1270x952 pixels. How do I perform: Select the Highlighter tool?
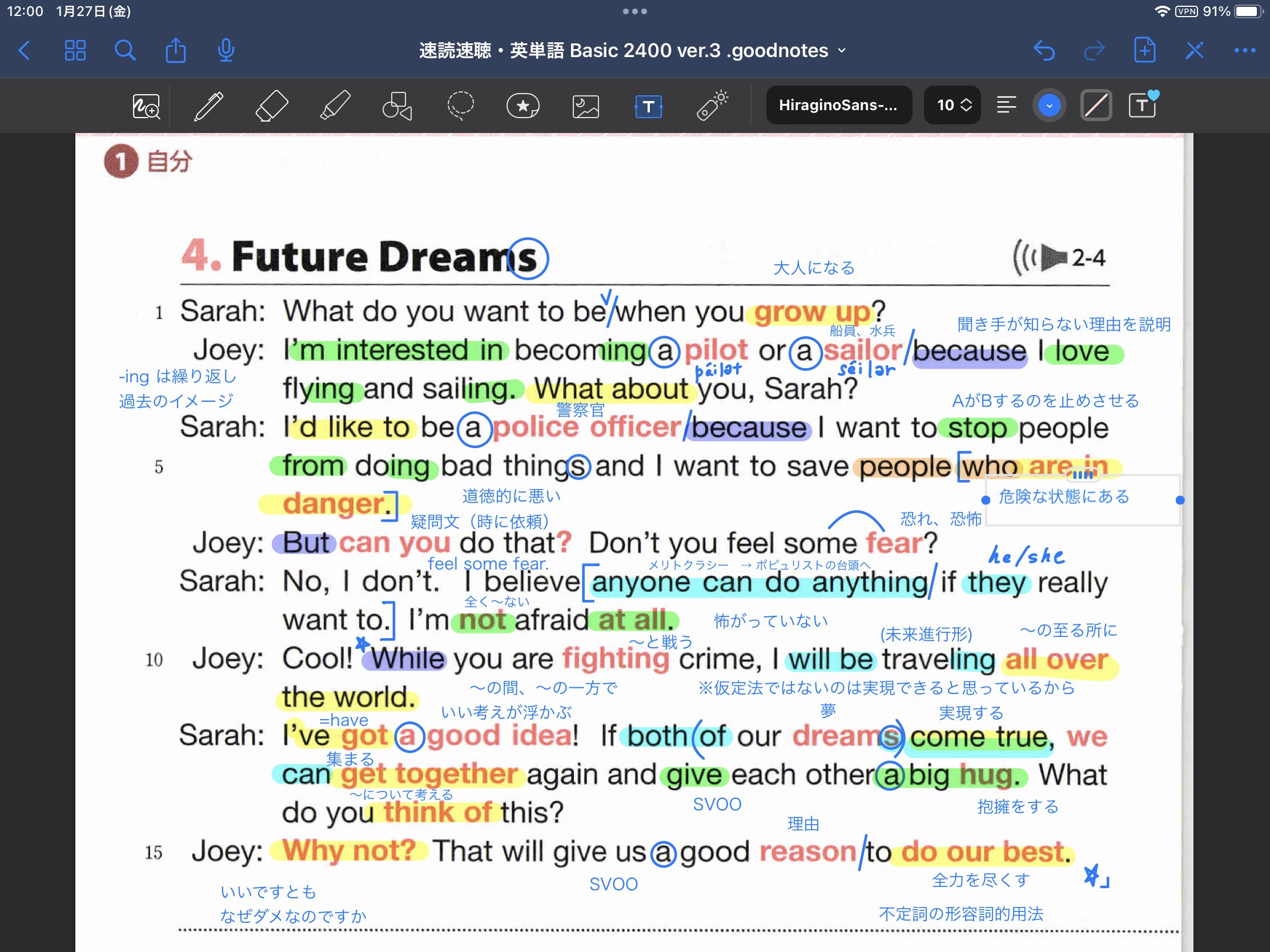coord(335,106)
